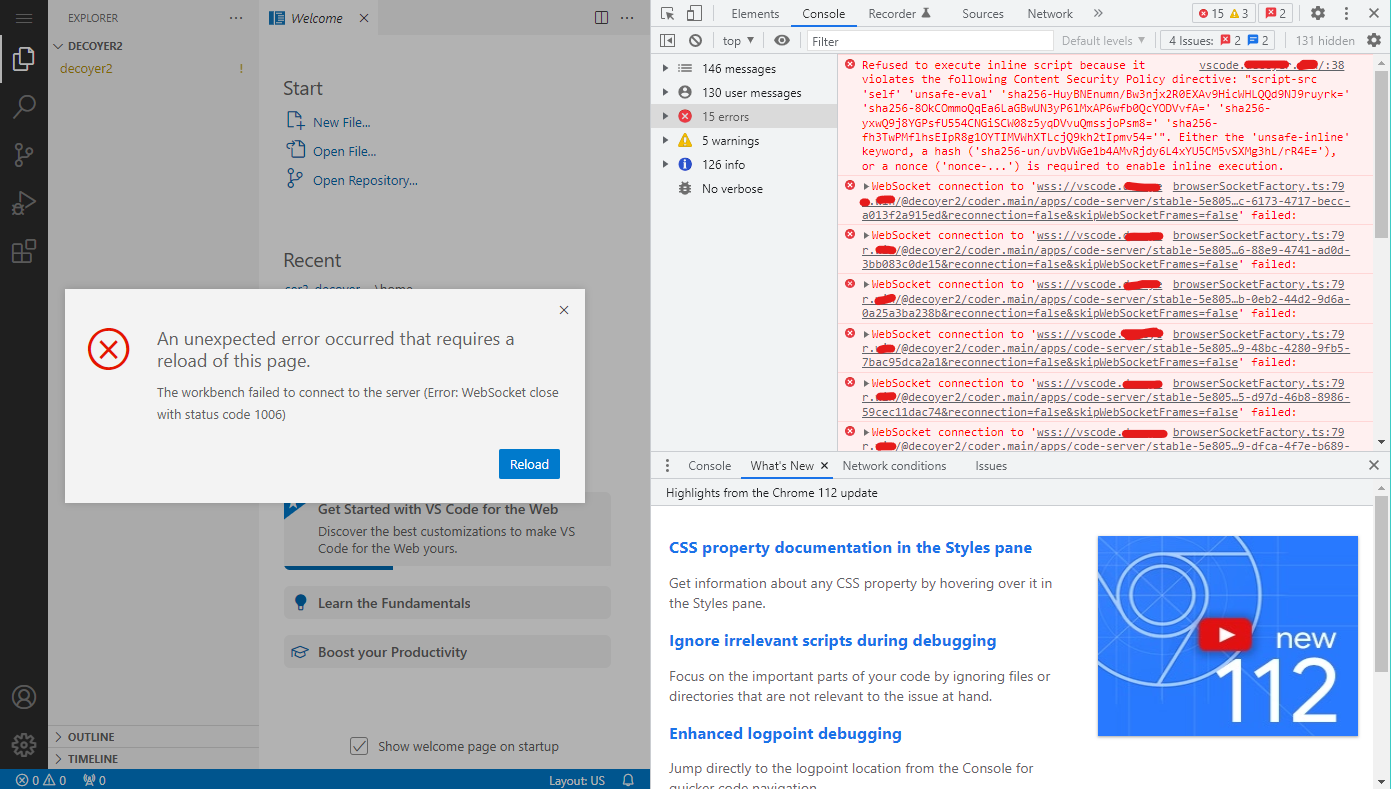Select the Explorer icon in activity bar
Viewport: 1391px width, 789px height.
pos(24,59)
